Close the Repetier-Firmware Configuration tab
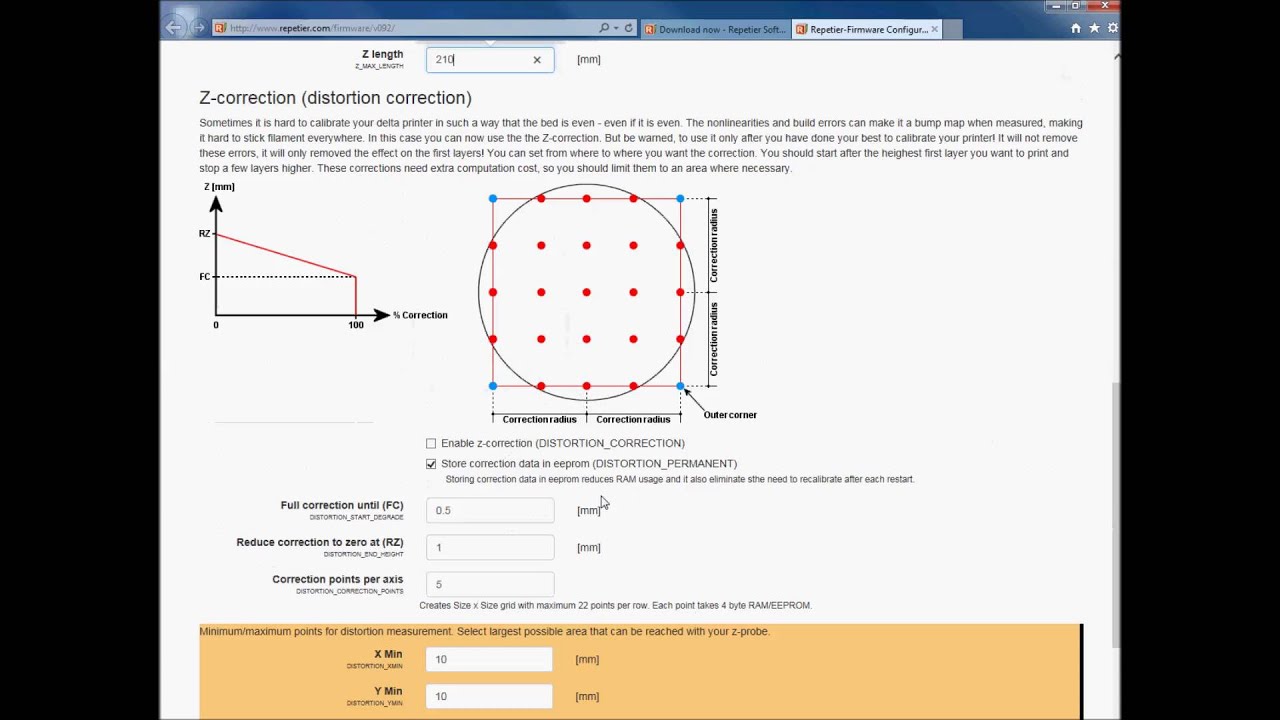The width and height of the screenshot is (1280, 720). pos(934,29)
